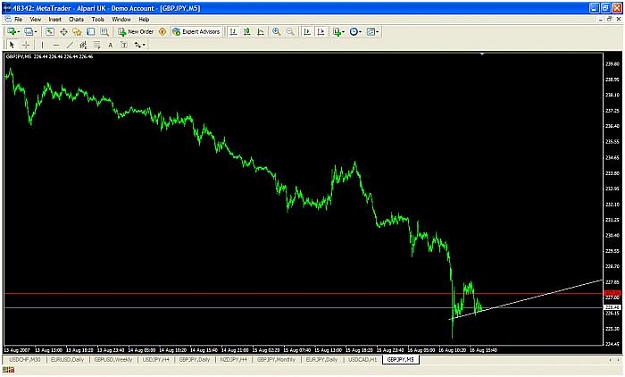Open the File menu
625x377 pixels.
pyautogui.click(x=18, y=19)
